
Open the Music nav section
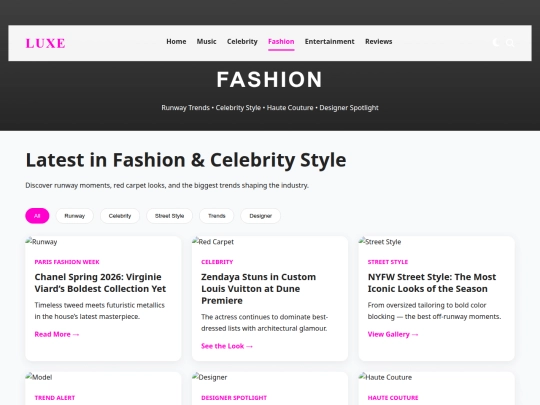[x=206, y=42]
